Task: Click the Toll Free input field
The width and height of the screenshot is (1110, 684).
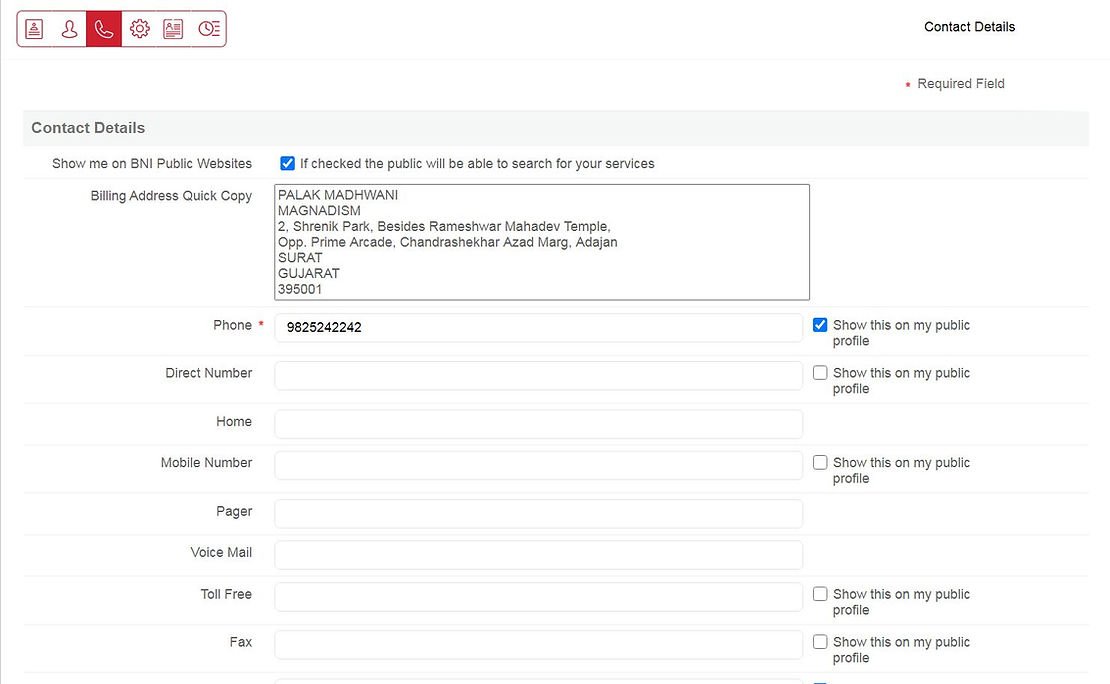Action: point(538,596)
